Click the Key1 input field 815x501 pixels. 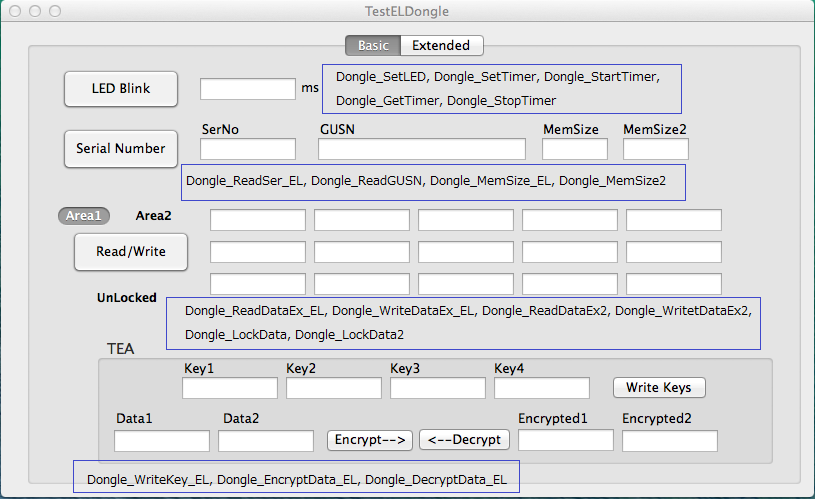(x=230, y=388)
